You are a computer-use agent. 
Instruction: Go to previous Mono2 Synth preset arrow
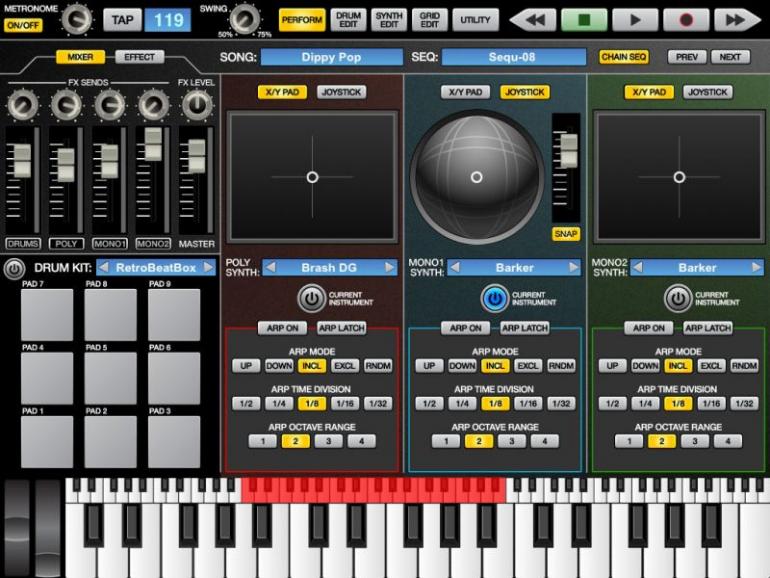click(637, 268)
